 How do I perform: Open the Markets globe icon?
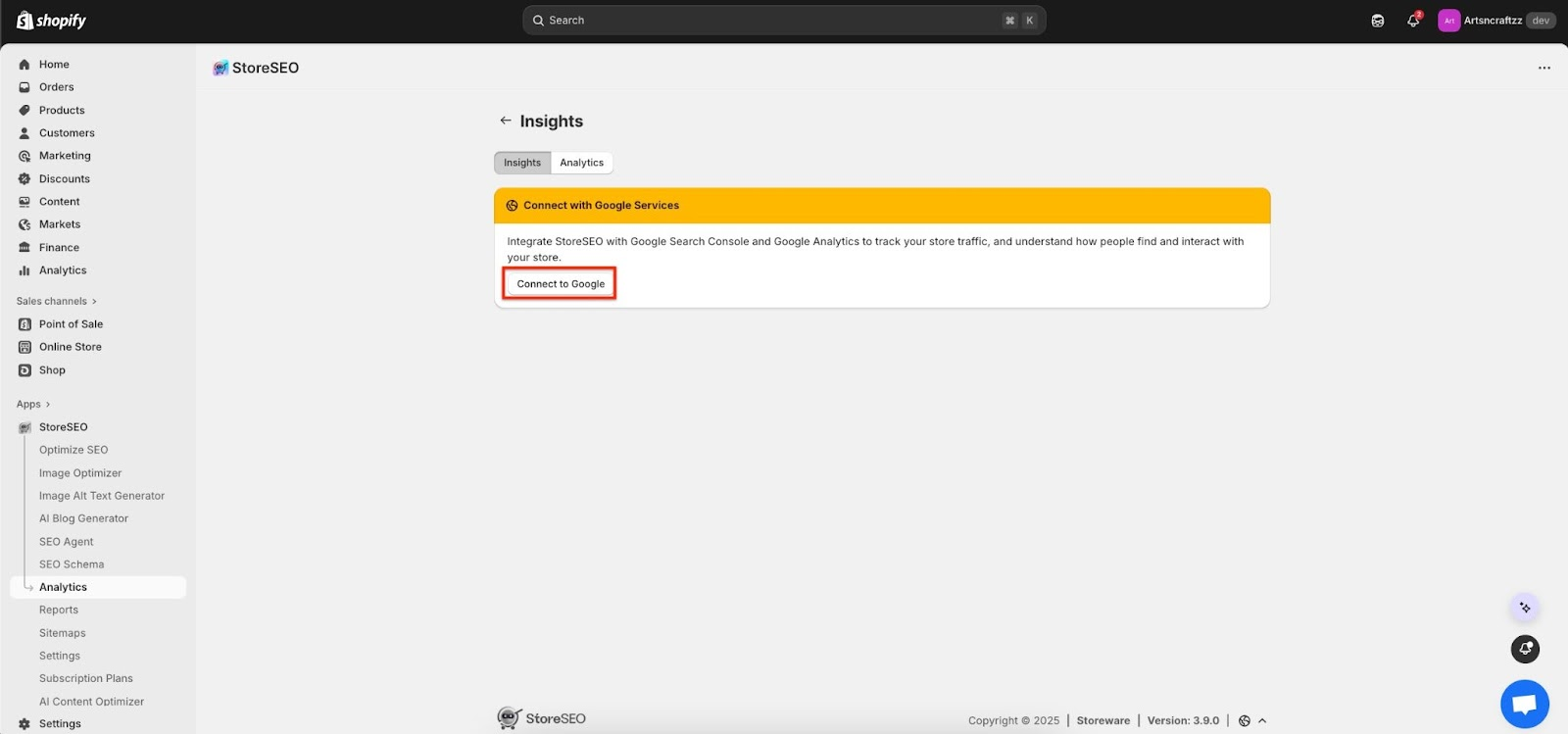pyautogui.click(x=24, y=224)
